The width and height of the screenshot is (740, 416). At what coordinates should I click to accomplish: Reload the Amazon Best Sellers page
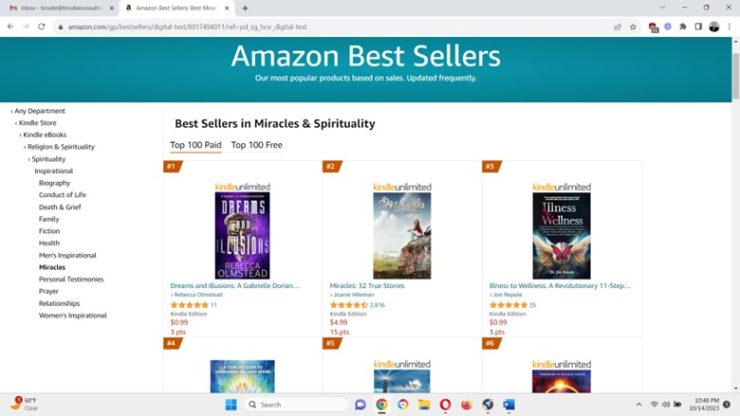point(42,27)
